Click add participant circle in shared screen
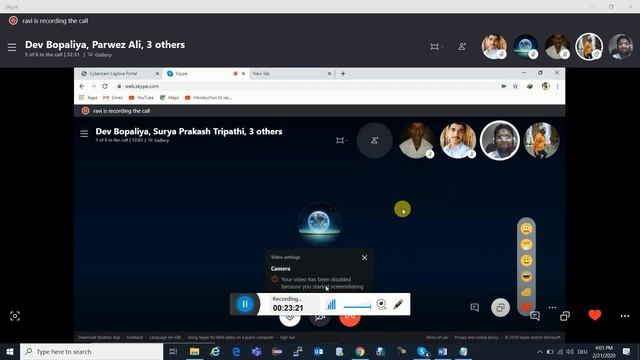The image size is (640, 360). click(x=375, y=140)
